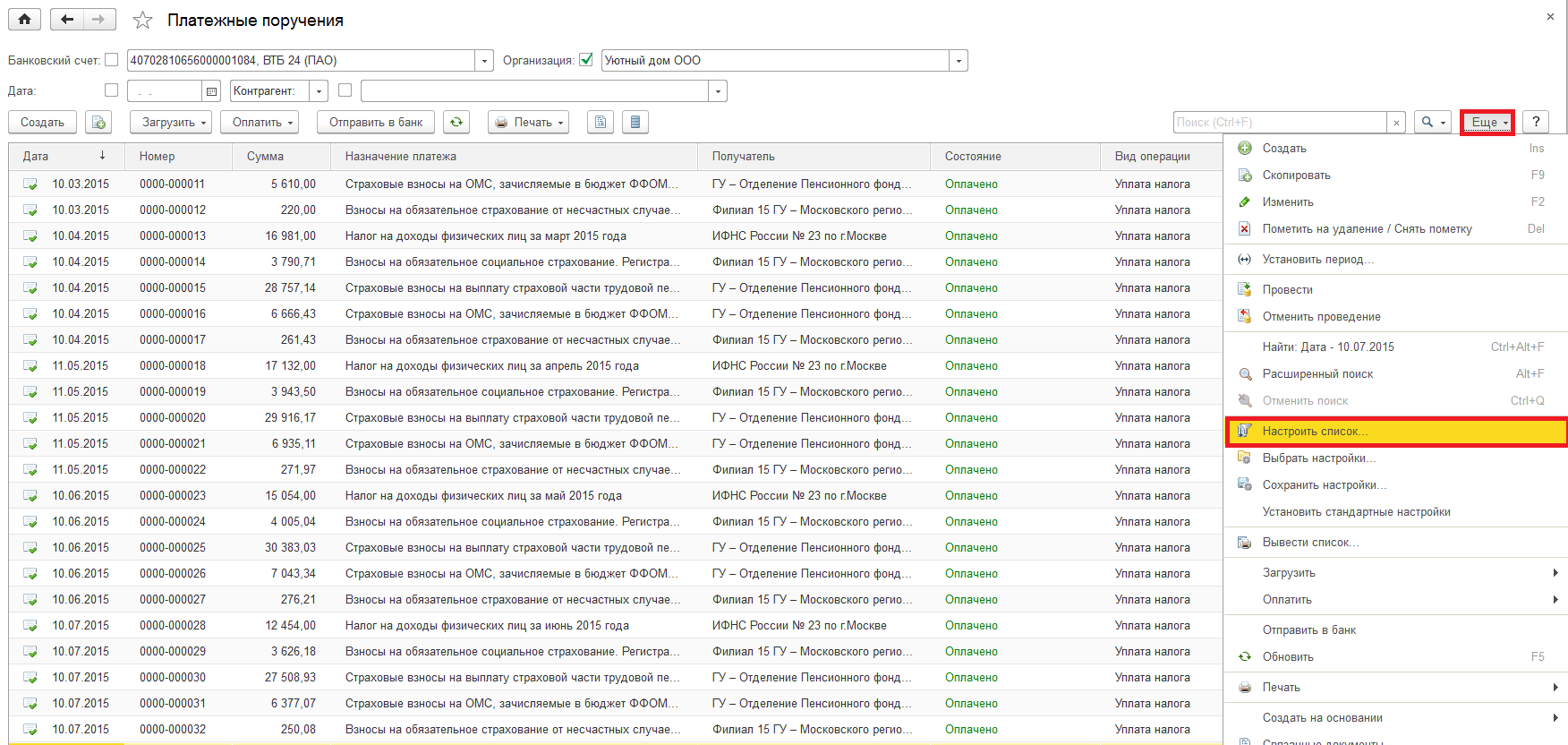Open the Еще menu button
1568x745 pixels.
pyautogui.click(x=1487, y=122)
